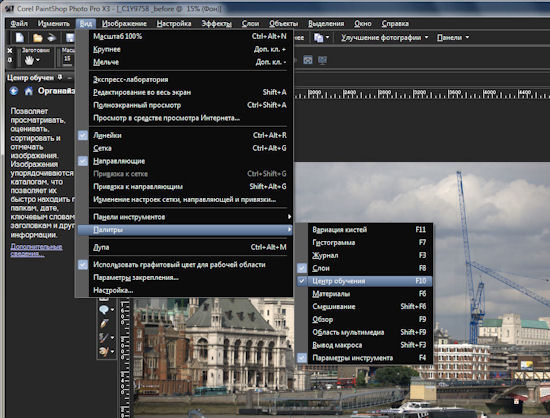Viewport: 550px width, 418px height.
Task: Toggle the Центр обучения palette
Action: tap(364, 281)
